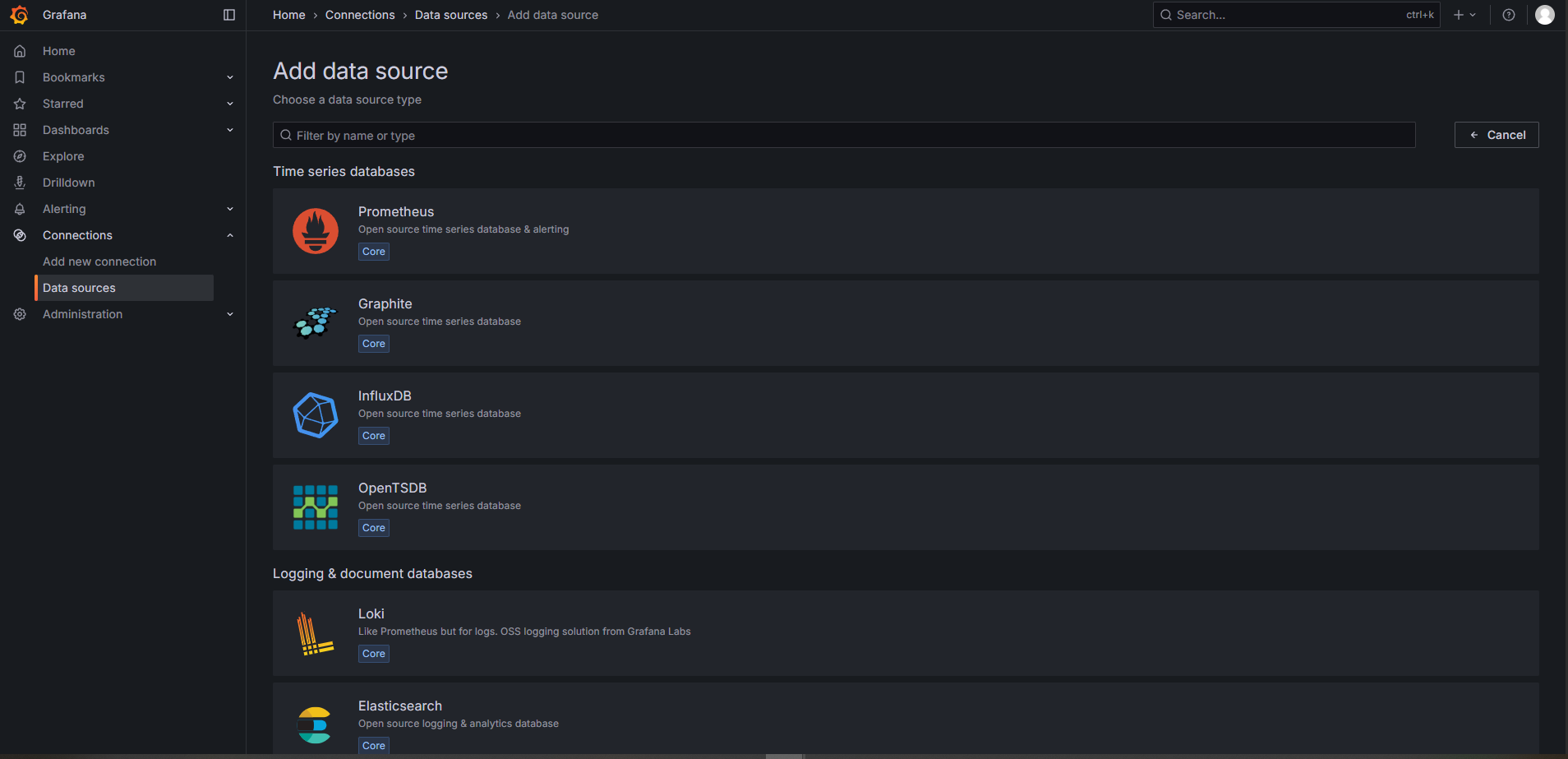Expand the Dashboards menu chevron
Viewport: 1568px width, 759px height.
[230, 130]
